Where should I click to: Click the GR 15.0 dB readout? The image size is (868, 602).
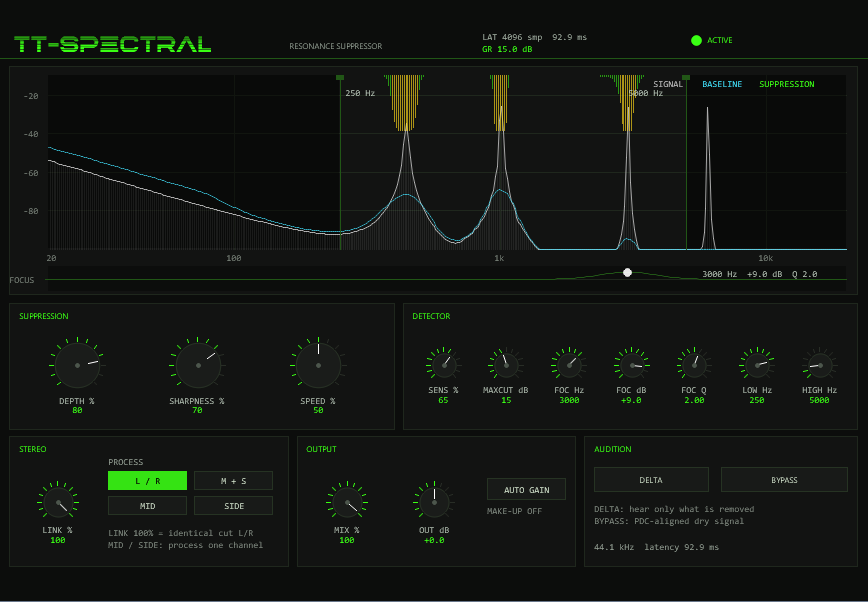(x=507, y=49)
